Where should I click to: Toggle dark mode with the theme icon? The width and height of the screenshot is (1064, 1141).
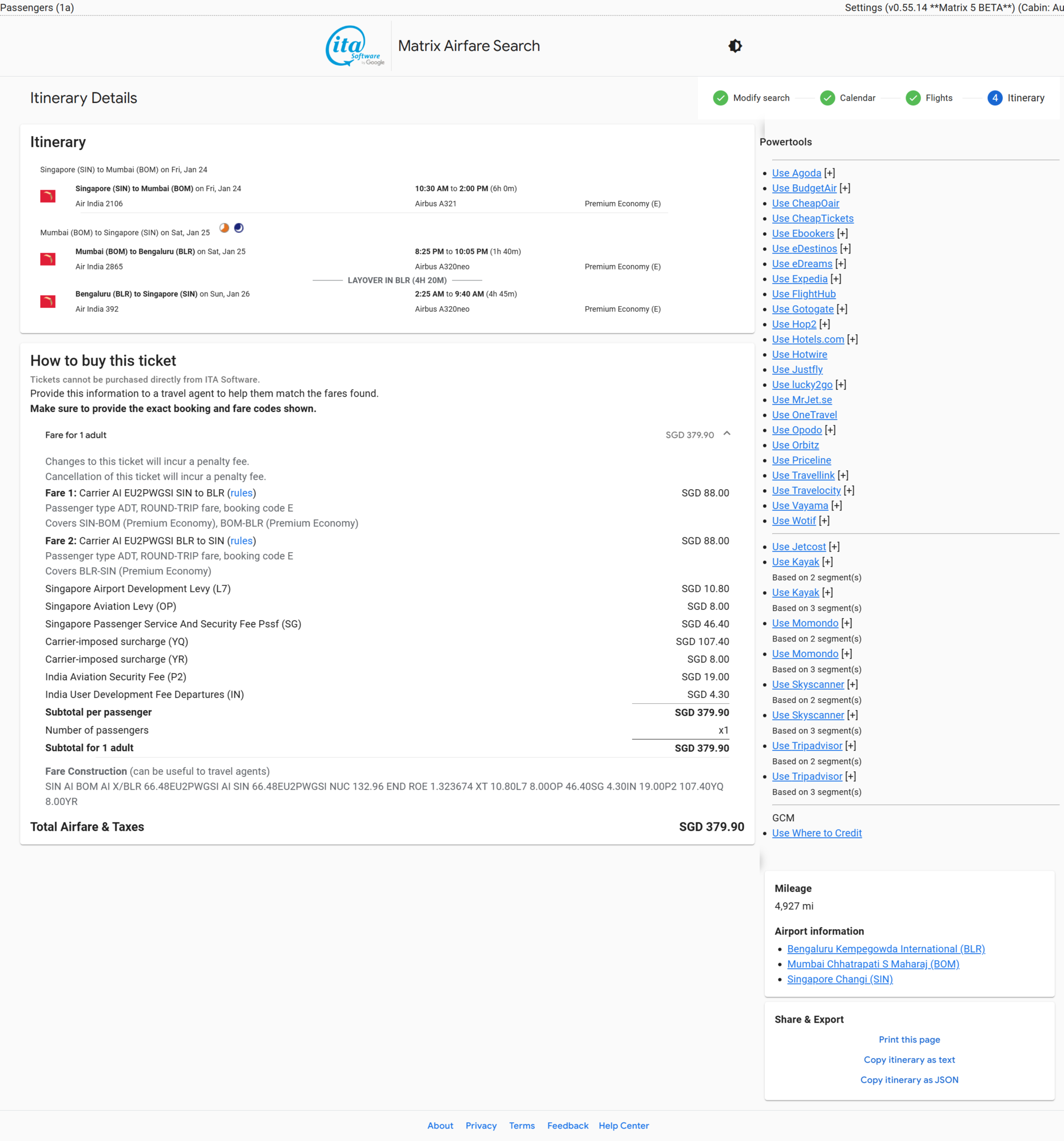point(735,46)
